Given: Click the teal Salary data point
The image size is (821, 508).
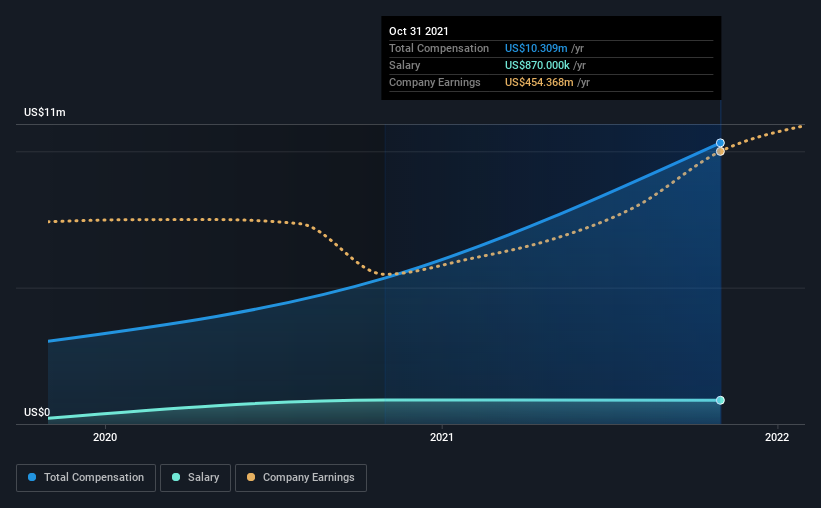Looking at the screenshot, I should (x=720, y=400).
